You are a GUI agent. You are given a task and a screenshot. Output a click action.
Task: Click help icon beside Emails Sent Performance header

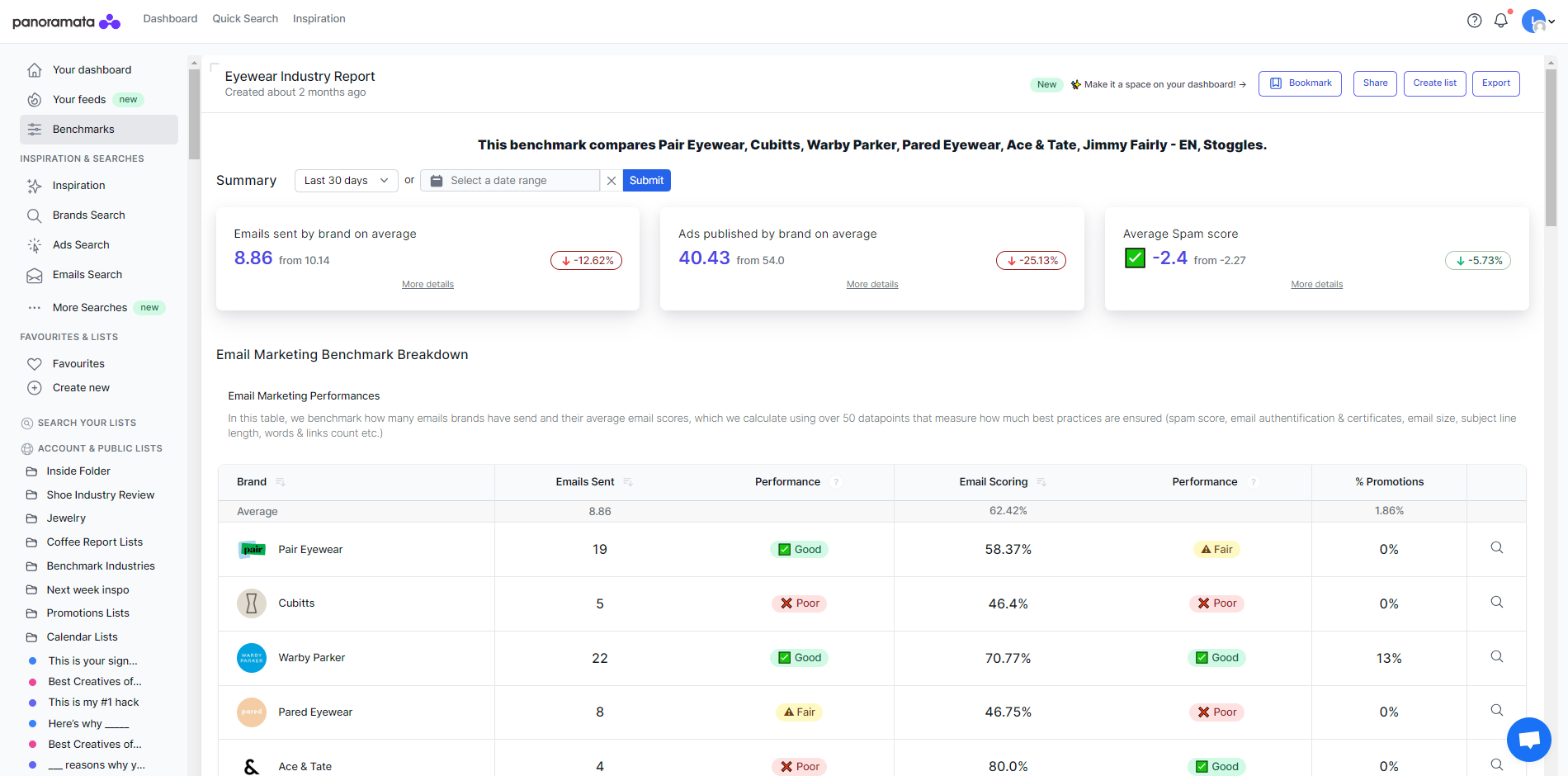coord(836,482)
